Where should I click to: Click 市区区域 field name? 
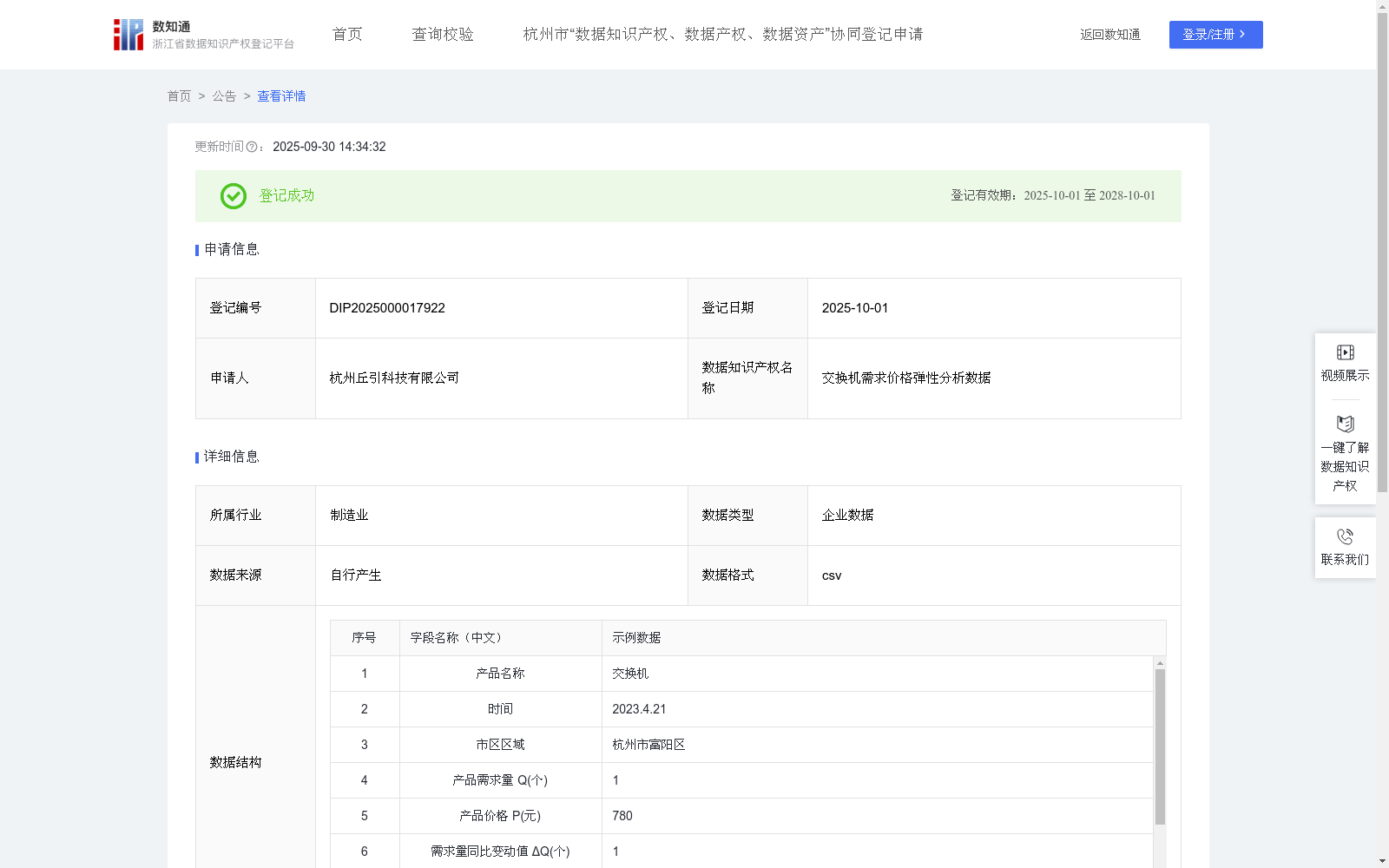click(x=500, y=745)
